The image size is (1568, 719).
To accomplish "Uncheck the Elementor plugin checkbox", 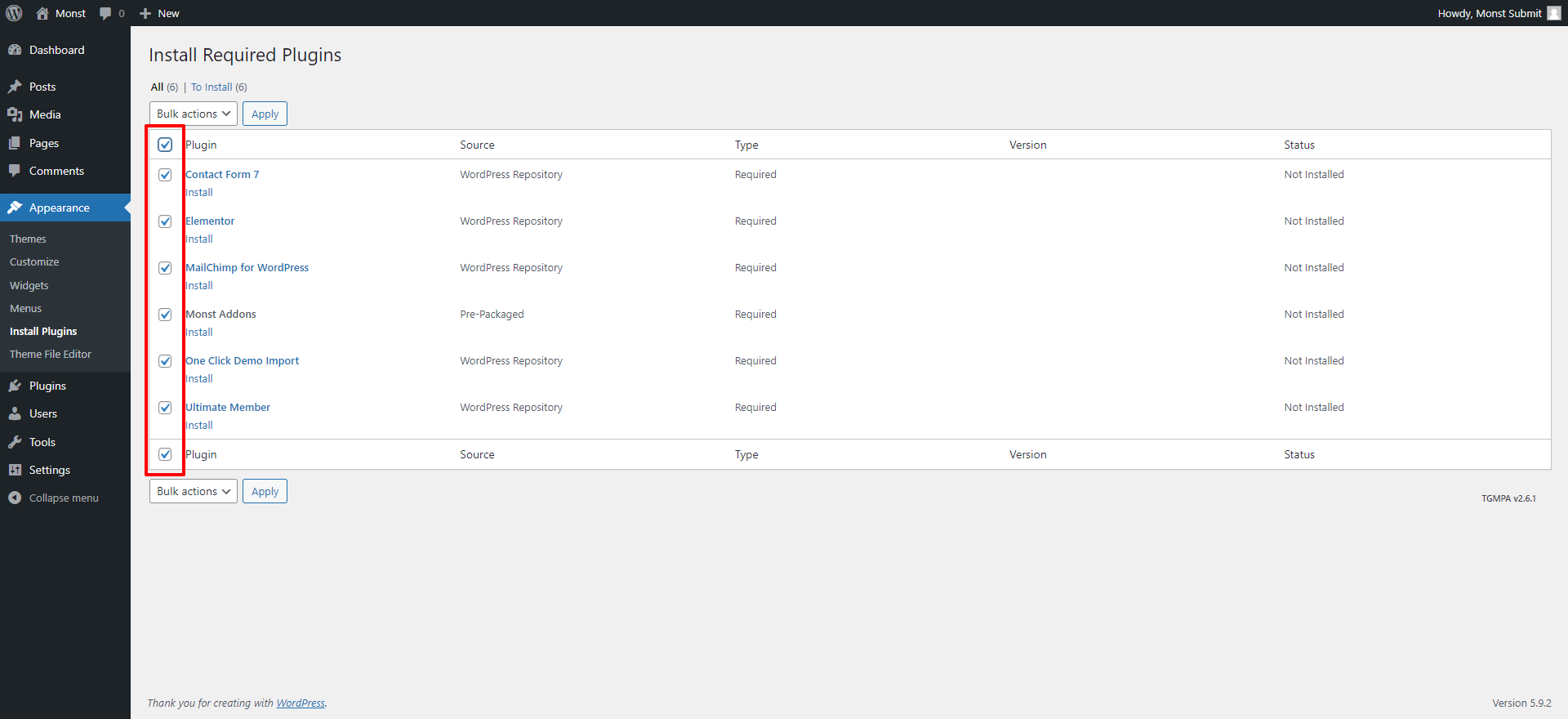I will (x=165, y=221).
